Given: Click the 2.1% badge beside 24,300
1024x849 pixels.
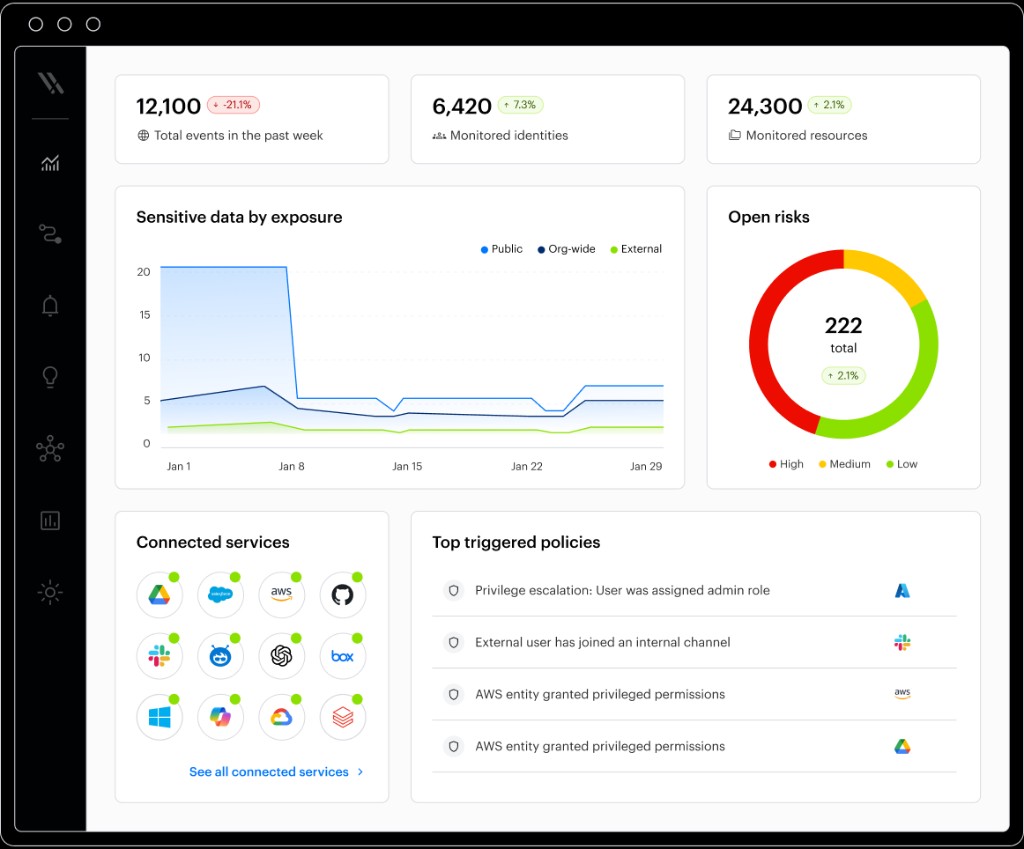Looking at the screenshot, I should coord(829,104).
